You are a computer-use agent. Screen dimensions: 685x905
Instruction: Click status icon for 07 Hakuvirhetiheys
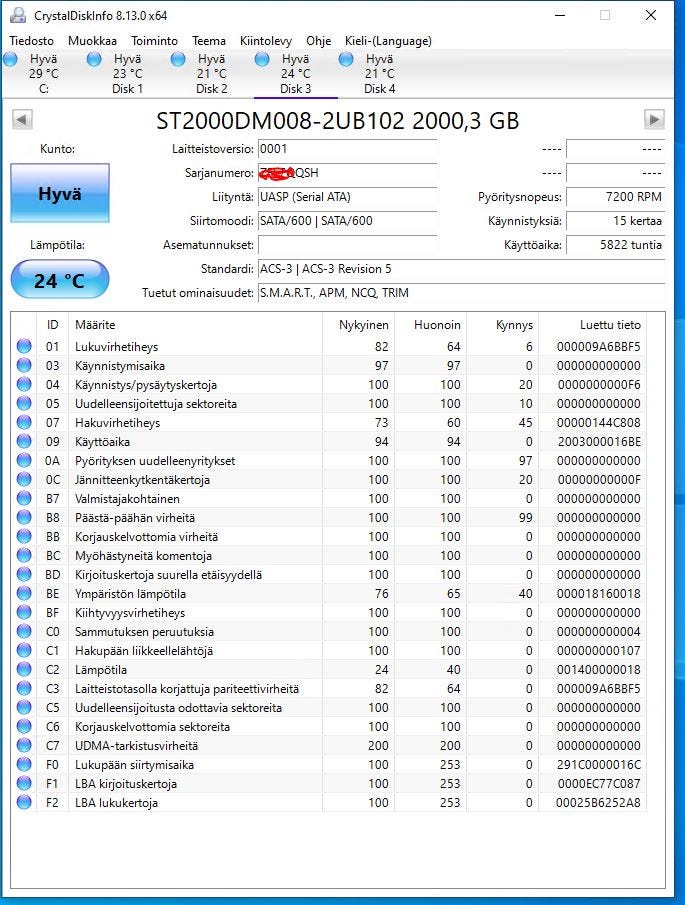click(24, 422)
